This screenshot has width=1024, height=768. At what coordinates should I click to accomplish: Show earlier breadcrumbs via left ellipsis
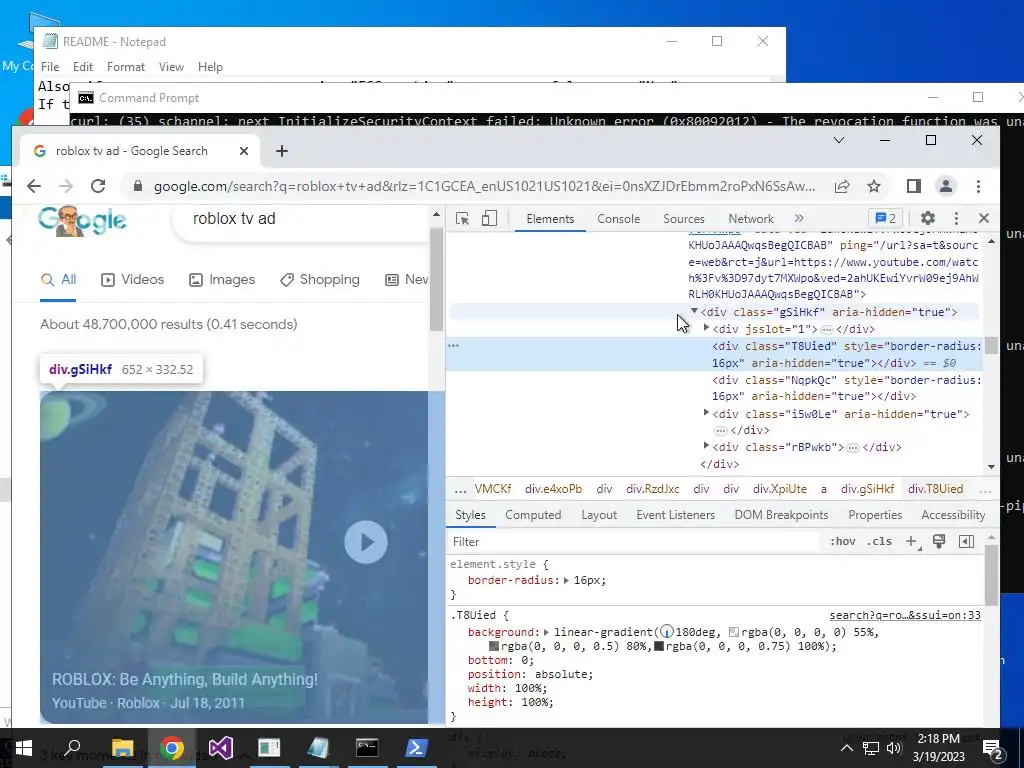[x=460, y=489]
